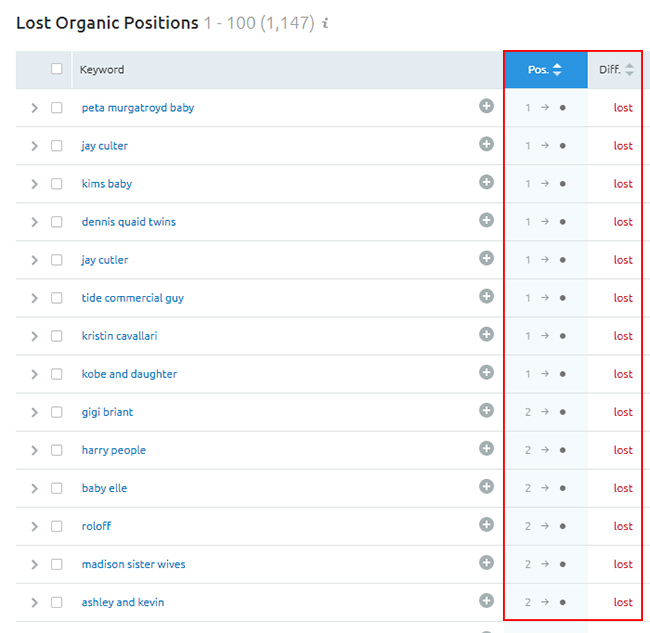Click plus icon next to gigi briant
The width and height of the screenshot is (650, 633).
[x=486, y=410]
